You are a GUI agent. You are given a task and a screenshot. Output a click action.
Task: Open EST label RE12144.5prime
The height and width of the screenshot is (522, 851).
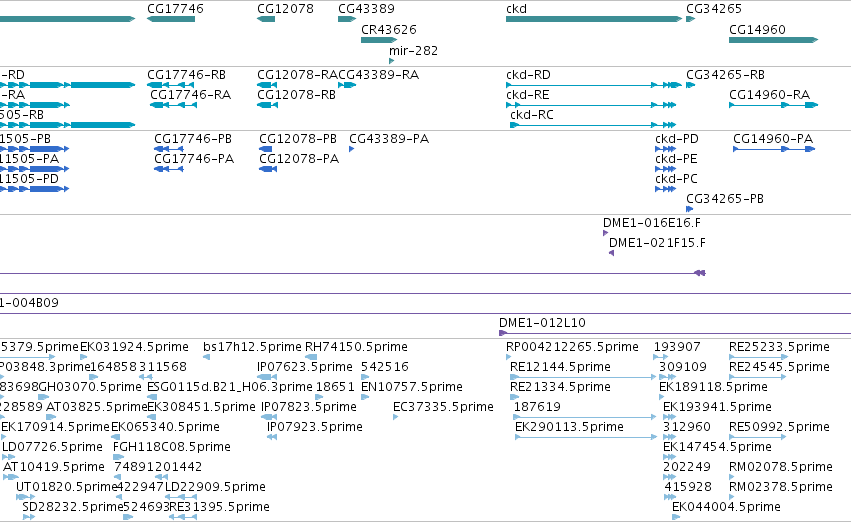point(560,366)
